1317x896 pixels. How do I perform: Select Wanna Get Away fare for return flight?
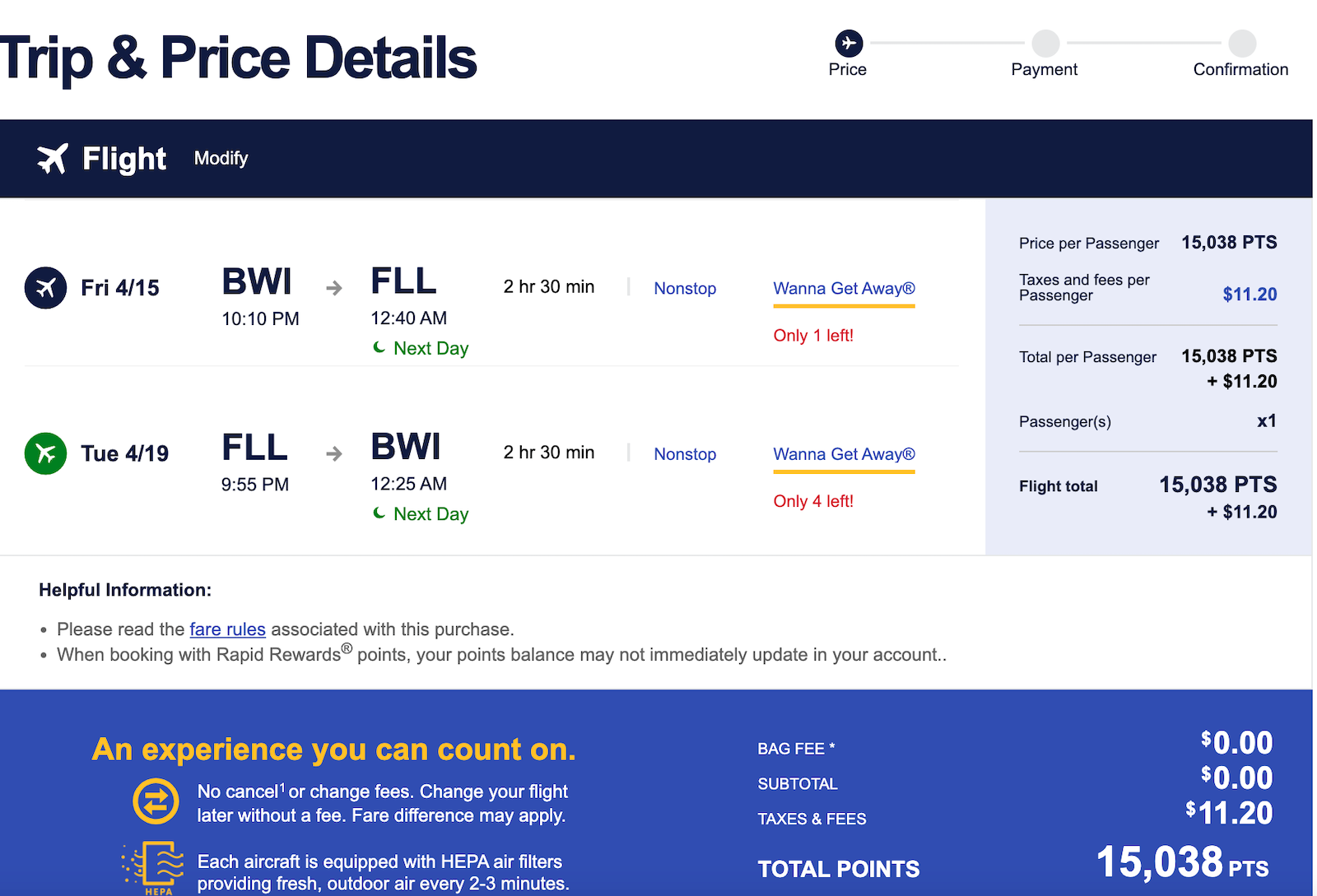coord(843,453)
